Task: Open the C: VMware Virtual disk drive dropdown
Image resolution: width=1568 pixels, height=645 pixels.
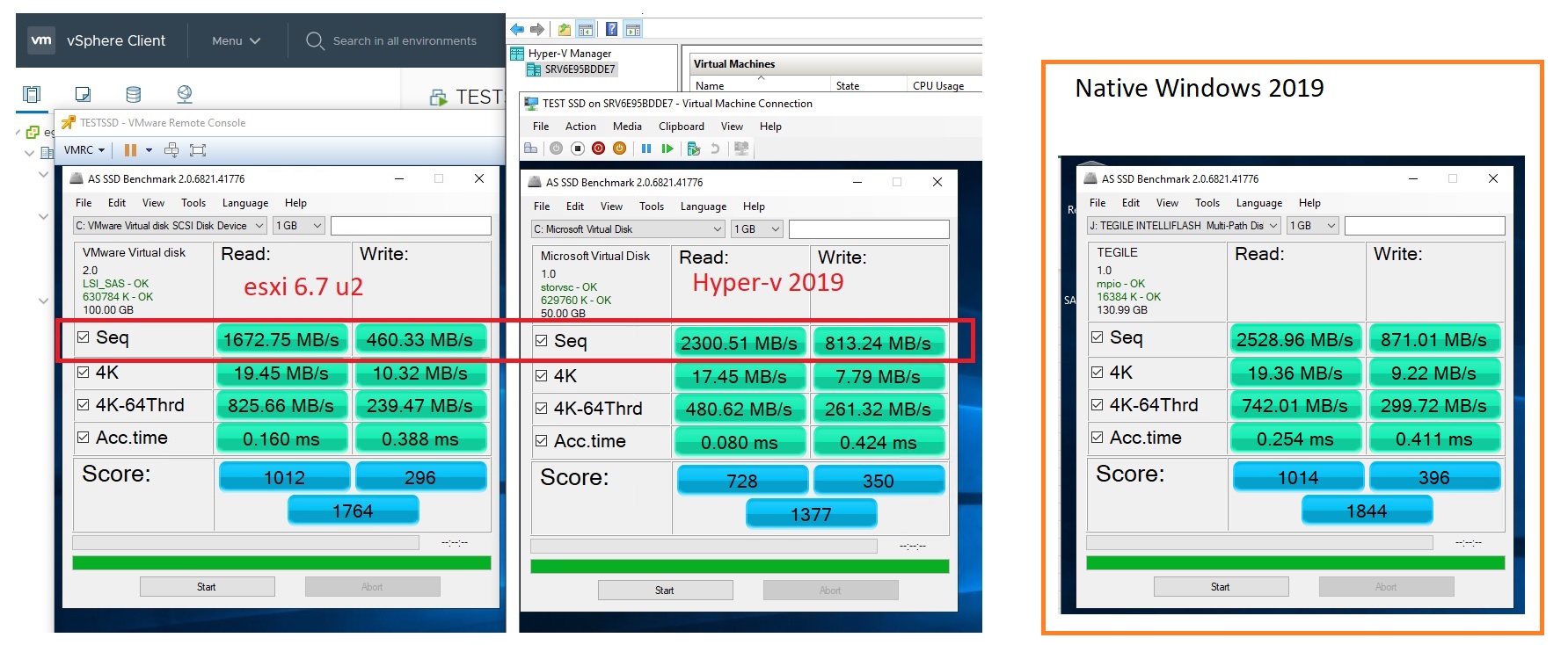Action: [x=170, y=226]
